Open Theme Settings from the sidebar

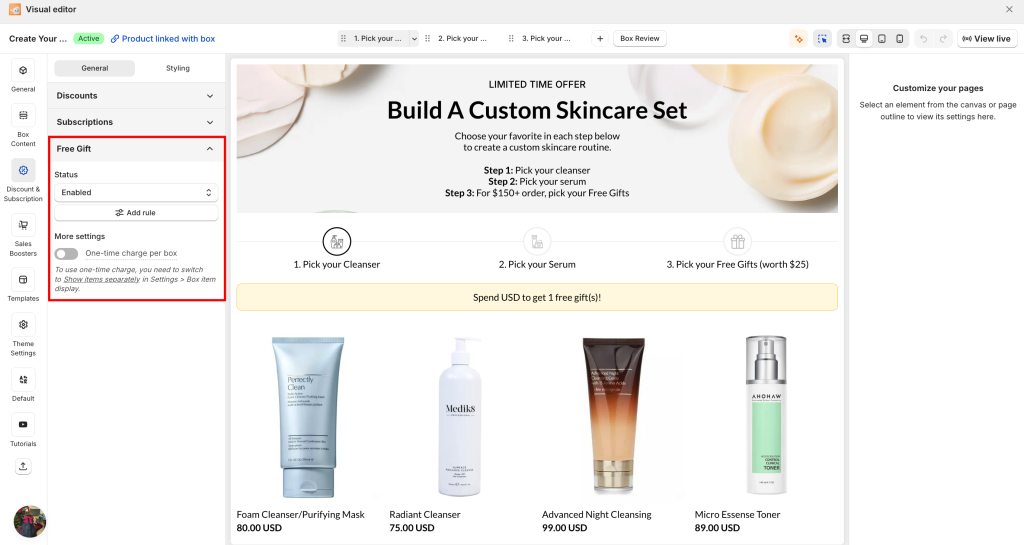(23, 335)
